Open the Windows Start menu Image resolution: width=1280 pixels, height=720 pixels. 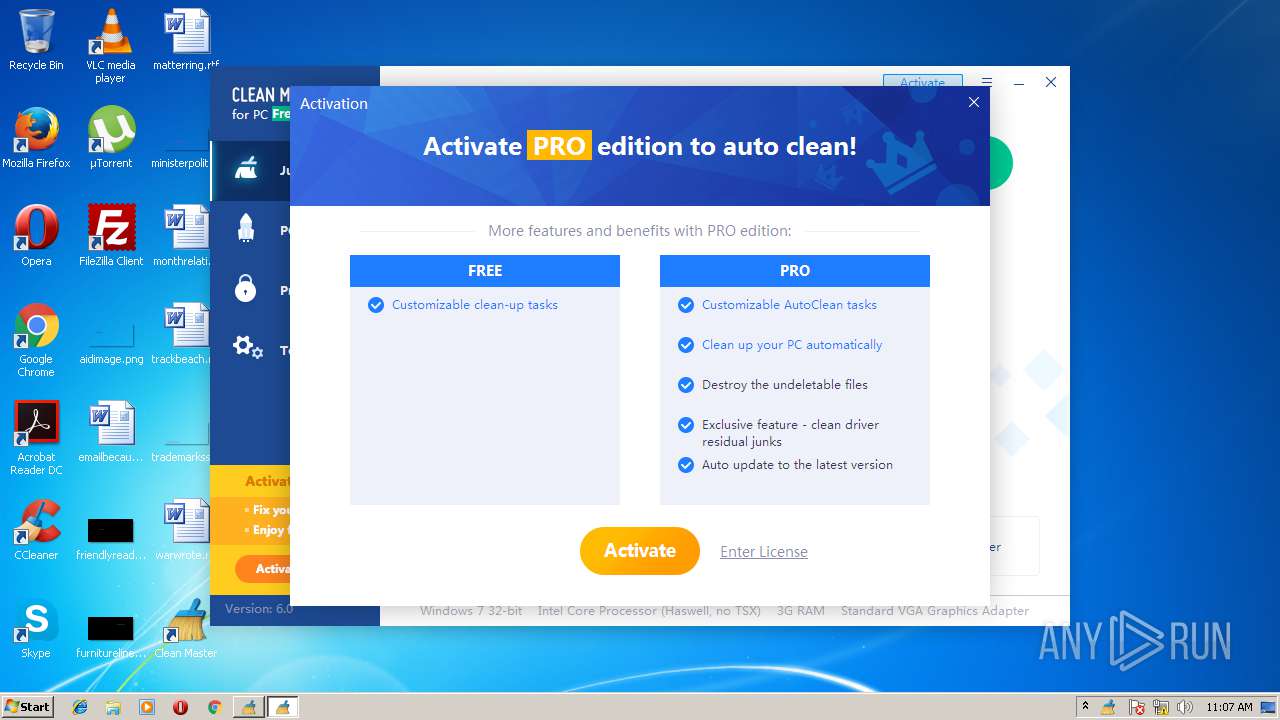pos(28,706)
